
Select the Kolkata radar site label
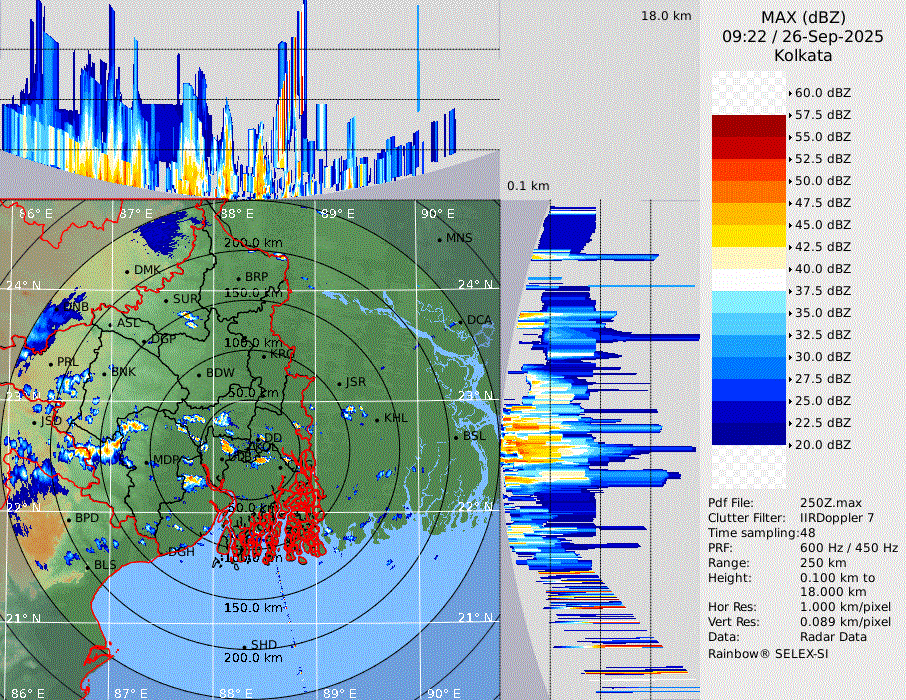(x=803, y=55)
